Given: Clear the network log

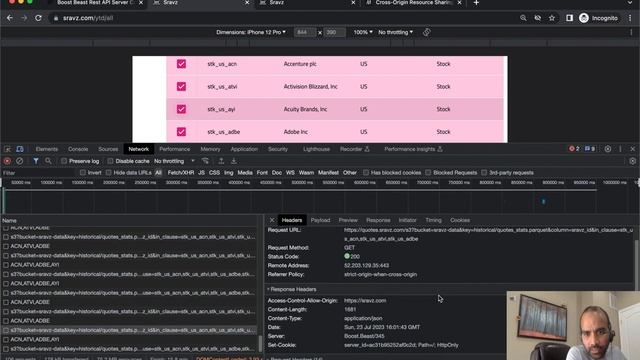Looking at the screenshot, I should point(19,161).
